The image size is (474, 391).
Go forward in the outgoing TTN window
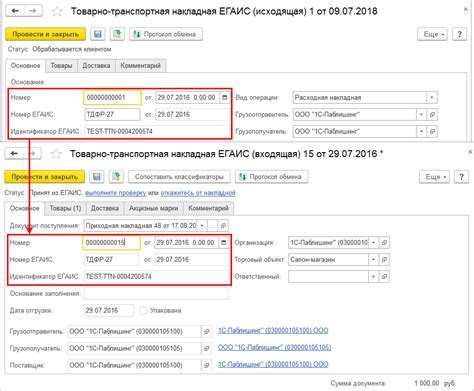tap(33, 11)
